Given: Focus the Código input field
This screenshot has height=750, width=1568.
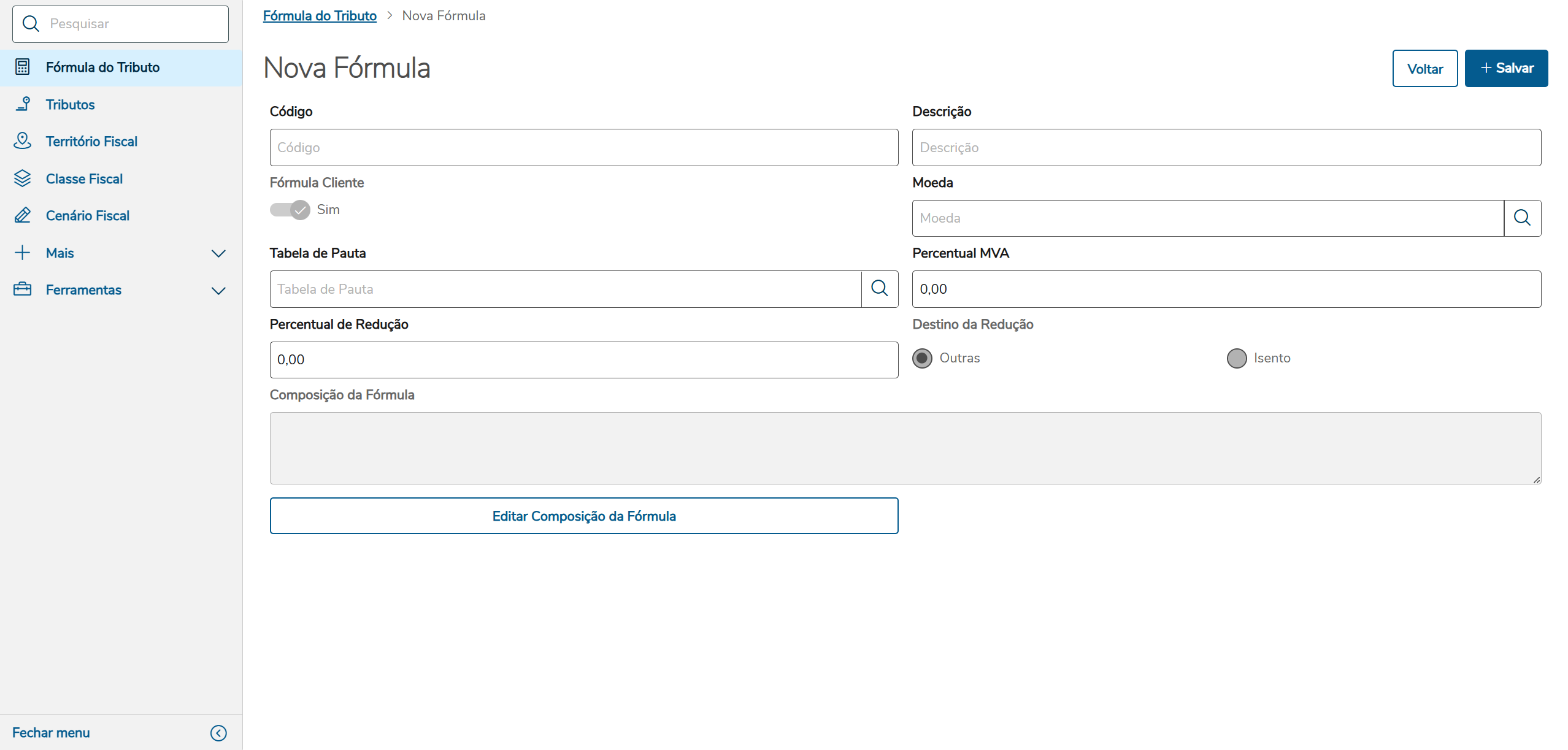Looking at the screenshot, I should (x=583, y=147).
